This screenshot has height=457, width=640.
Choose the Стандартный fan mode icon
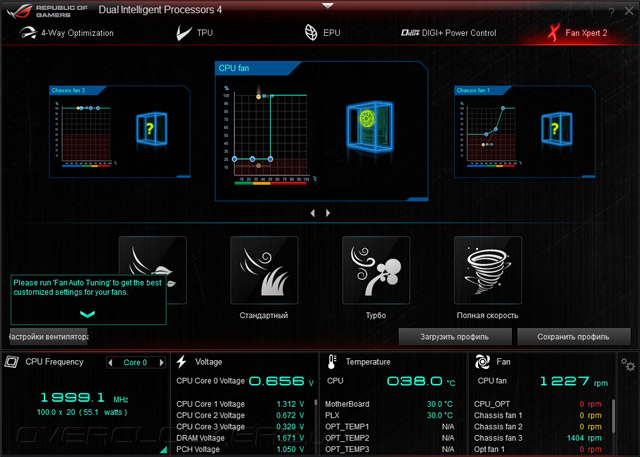pyautogui.click(x=264, y=270)
